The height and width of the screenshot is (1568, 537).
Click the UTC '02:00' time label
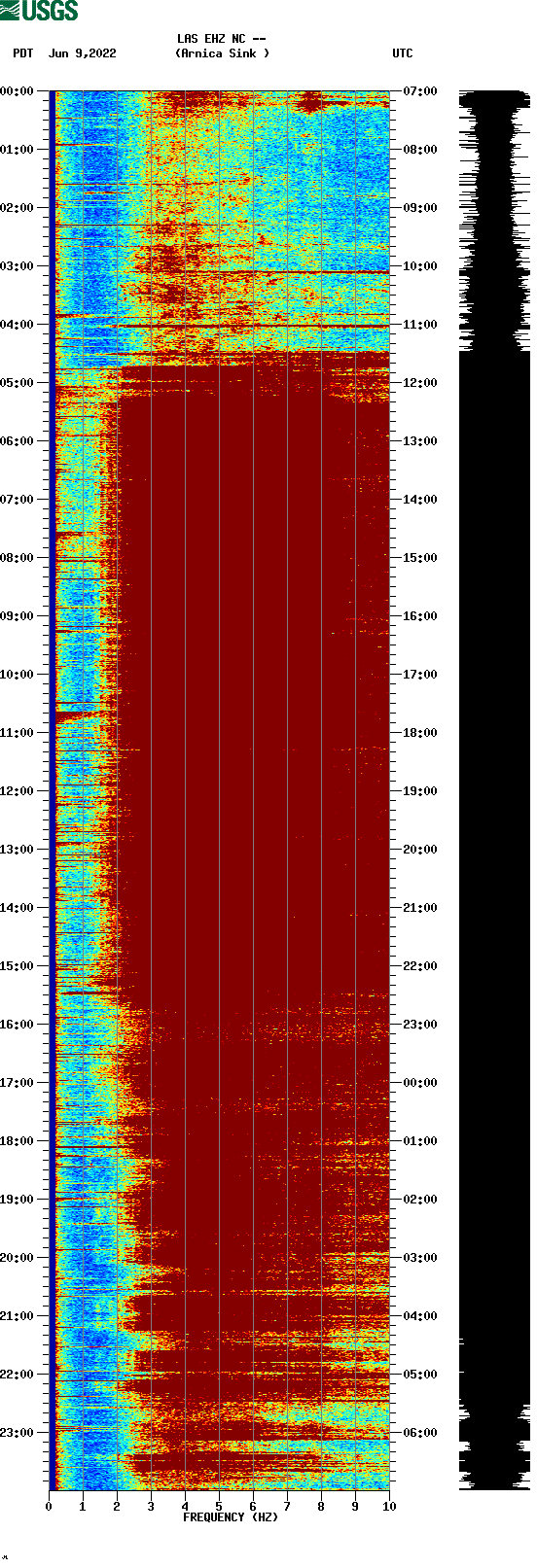coord(420,1200)
